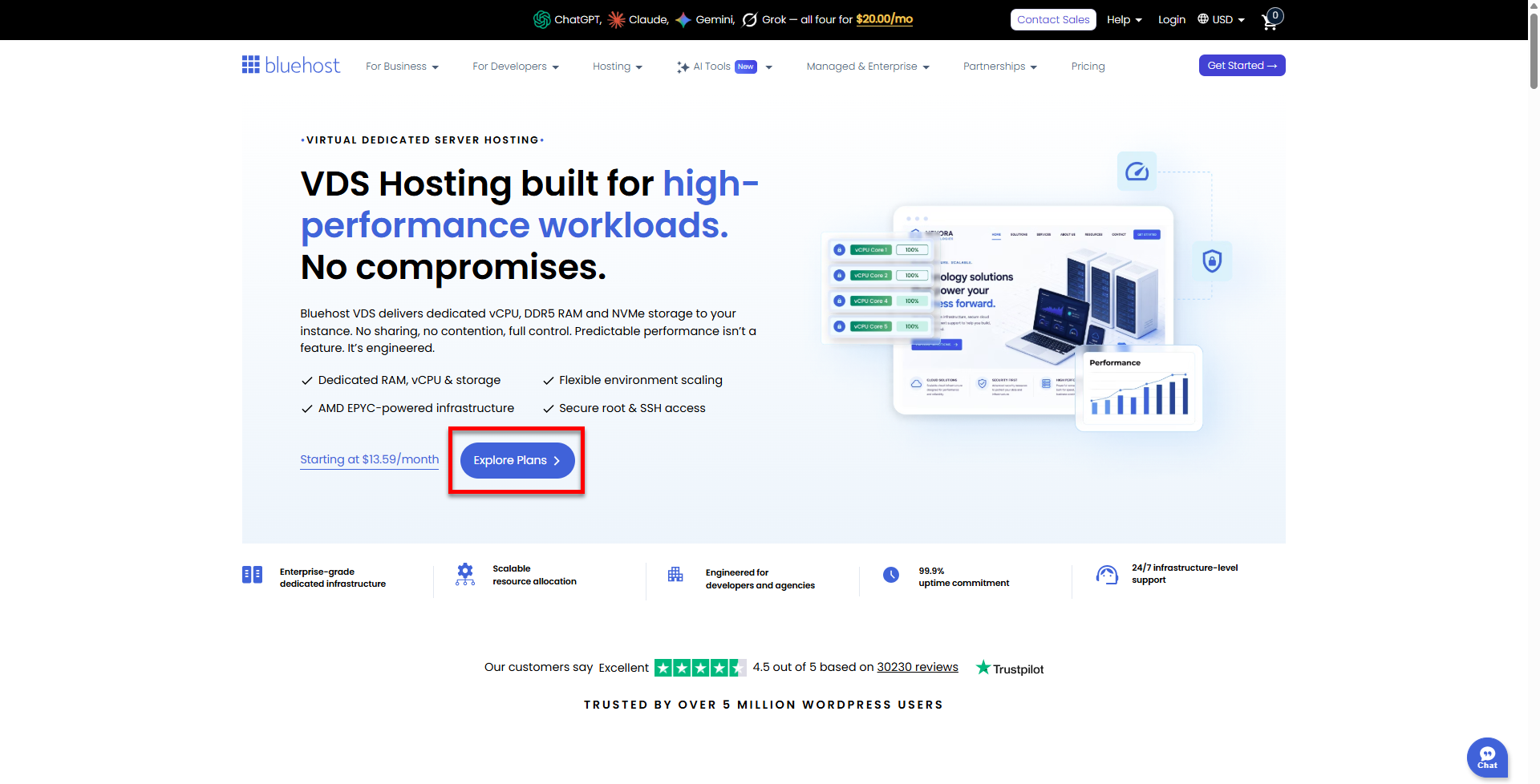
Task: Click the "Scalable resource allocation" text
Action: [534, 575]
